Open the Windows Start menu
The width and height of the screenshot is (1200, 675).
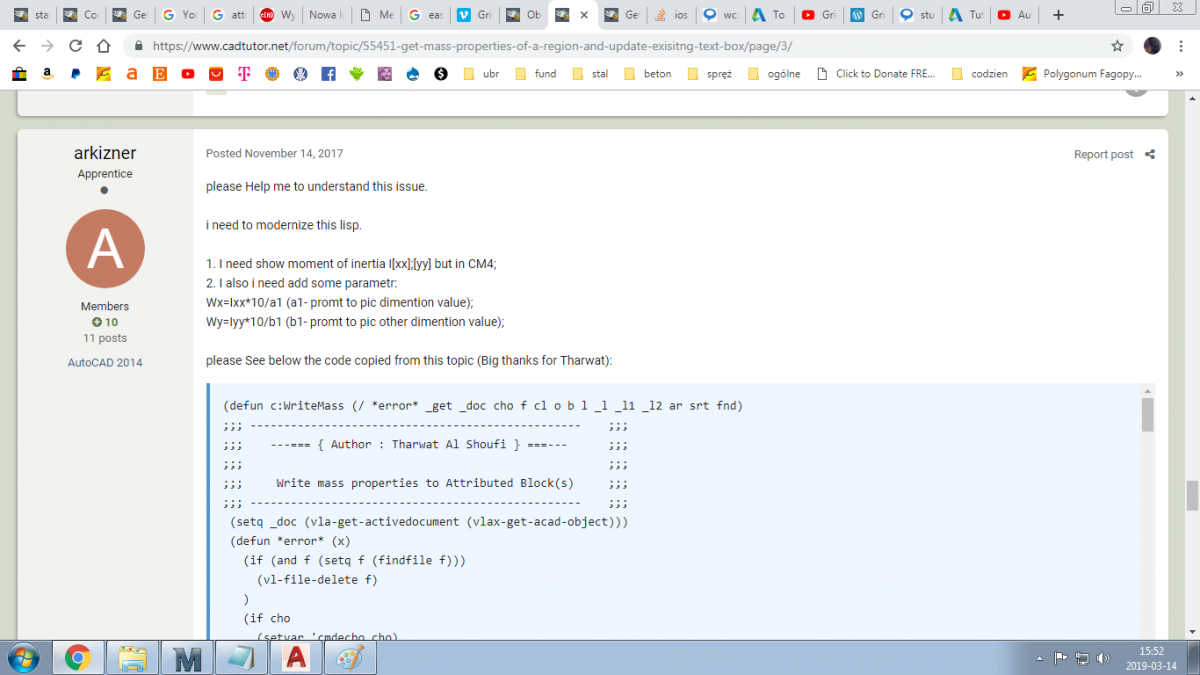[22, 657]
